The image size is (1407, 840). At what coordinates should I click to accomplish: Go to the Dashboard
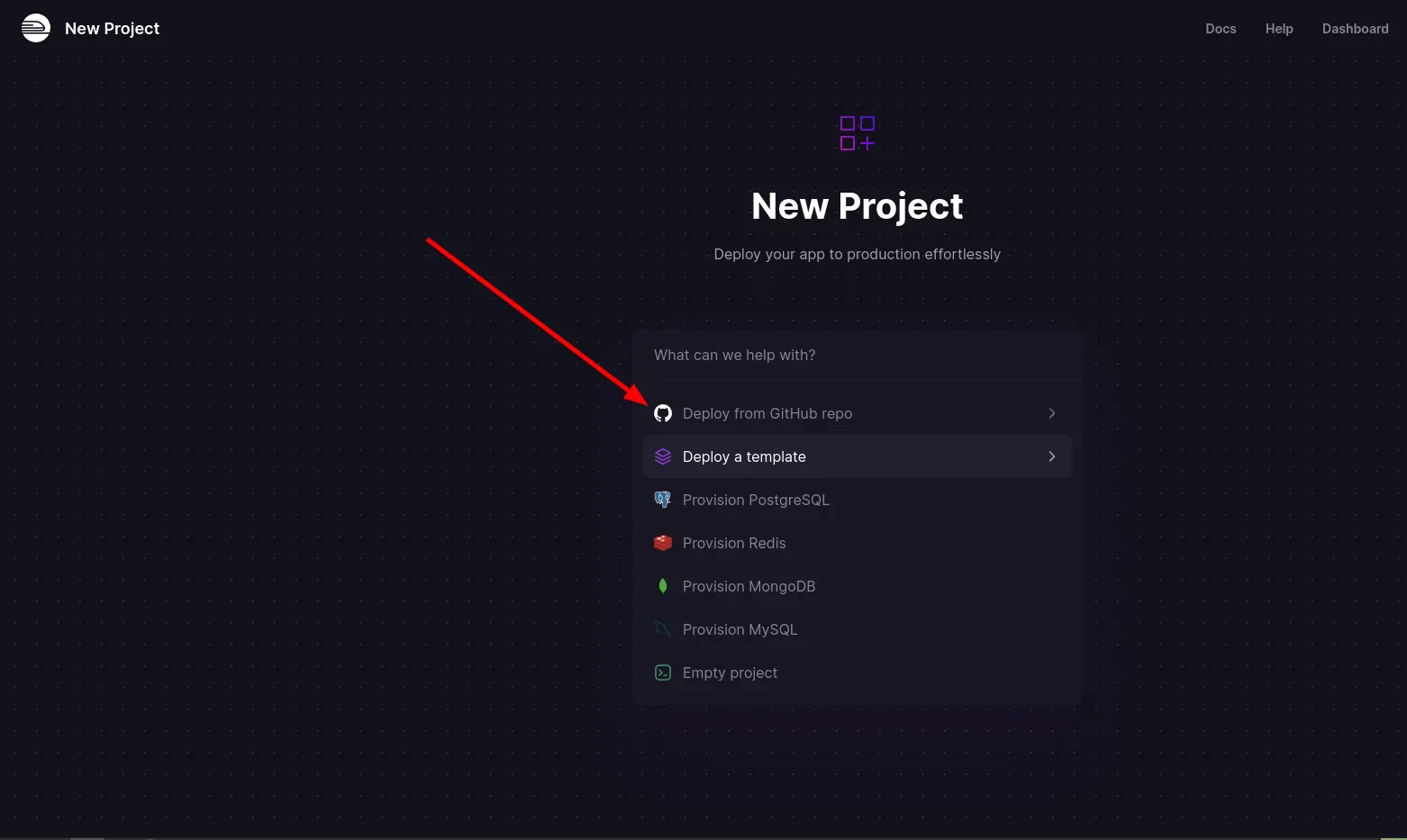click(1355, 29)
